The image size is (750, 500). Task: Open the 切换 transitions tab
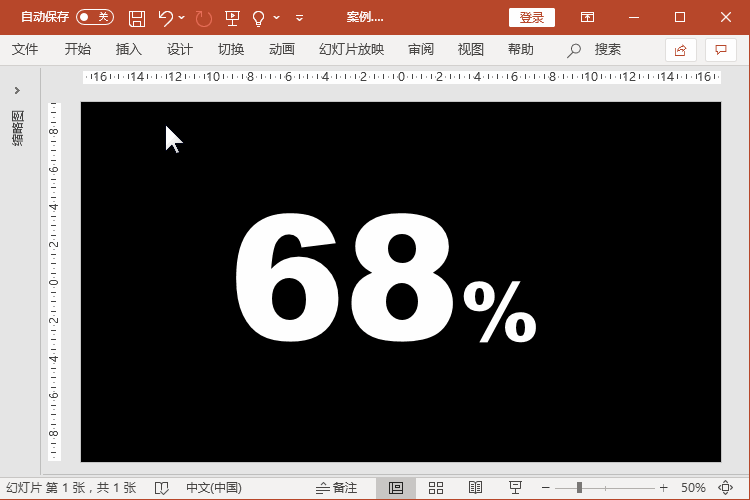tap(231, 49)
